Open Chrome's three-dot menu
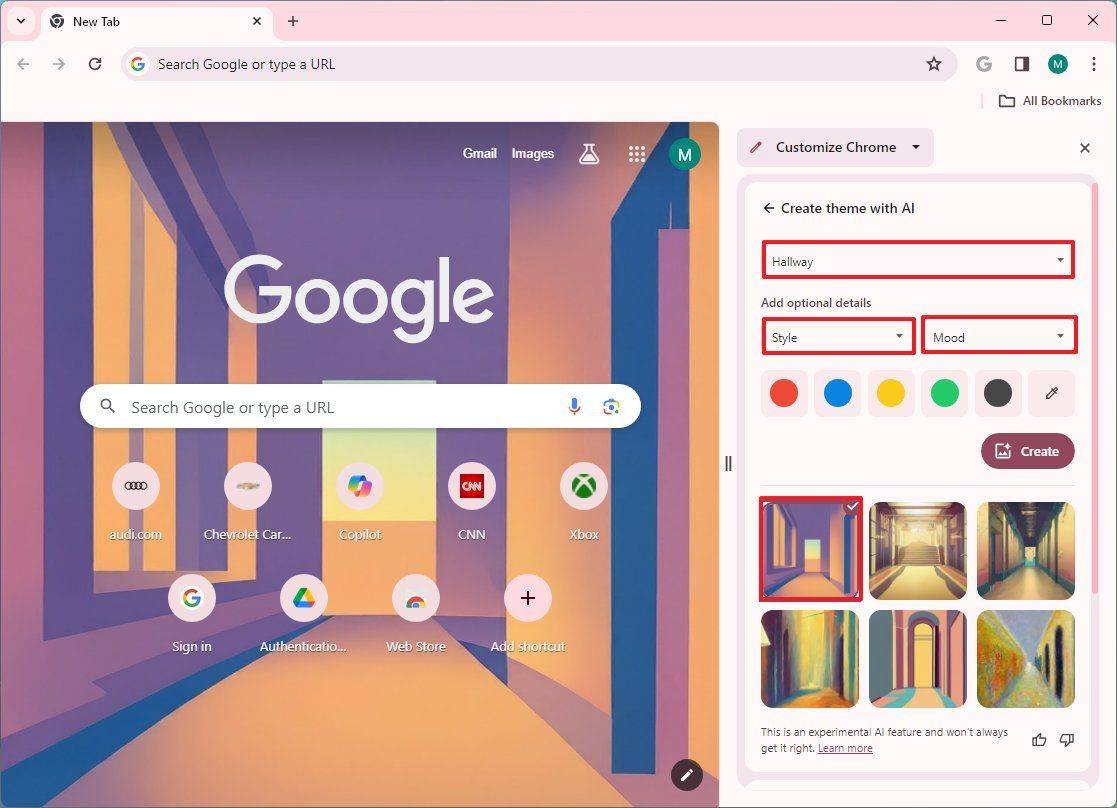The width and height of the screenshot is (1117, 808). point(1095,64)
